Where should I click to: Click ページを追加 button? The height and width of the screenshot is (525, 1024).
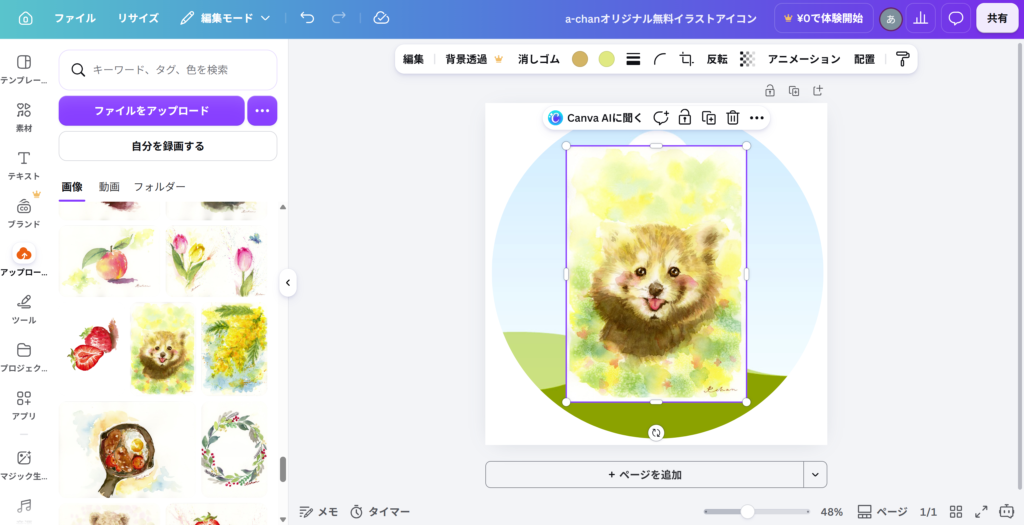(645, 475)
